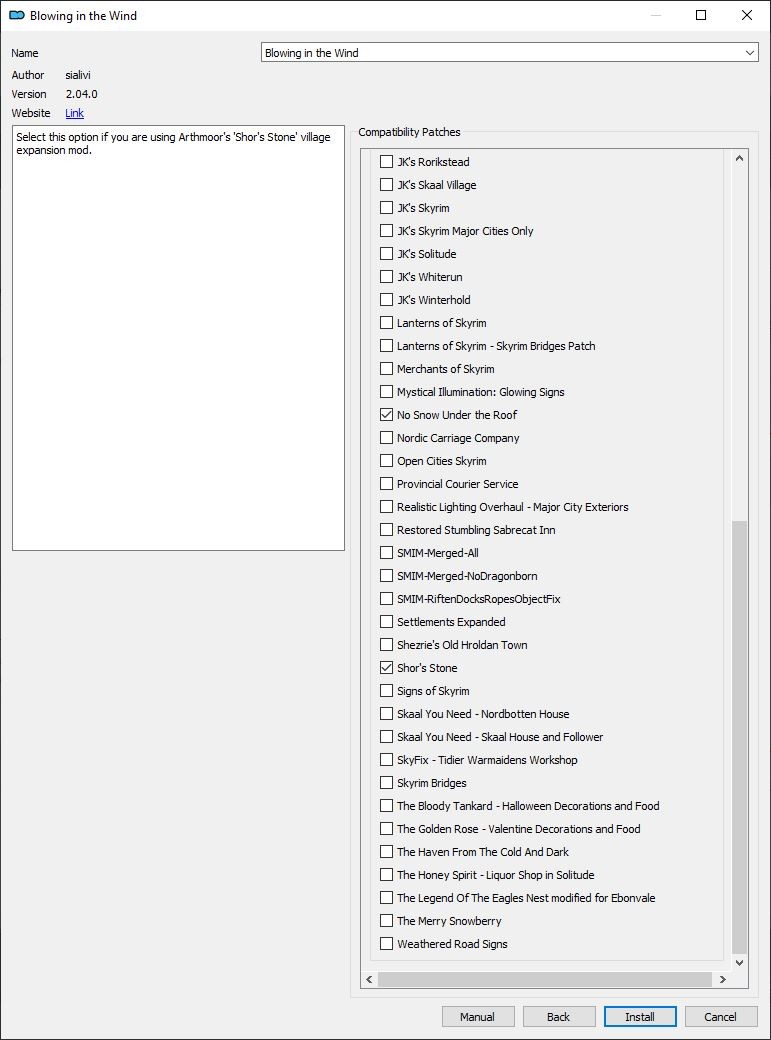Check Skaal You Need - Nordbotten House
Screen dimensions: 771x1040
click(x=386, y=714)
